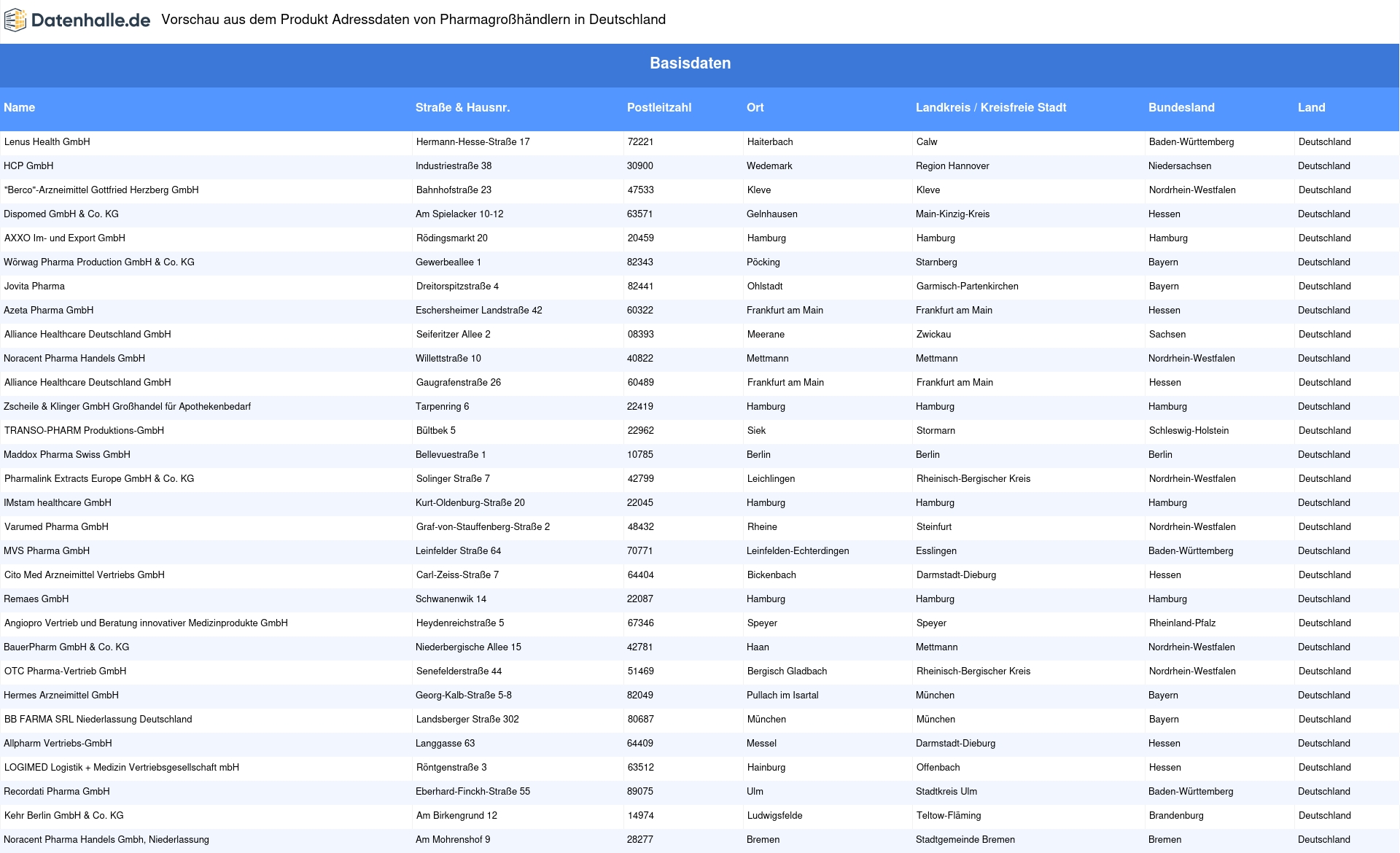Select Jovita Pharma row name
The width and height of the screenshot is (1400, 853).
[34, 286]
